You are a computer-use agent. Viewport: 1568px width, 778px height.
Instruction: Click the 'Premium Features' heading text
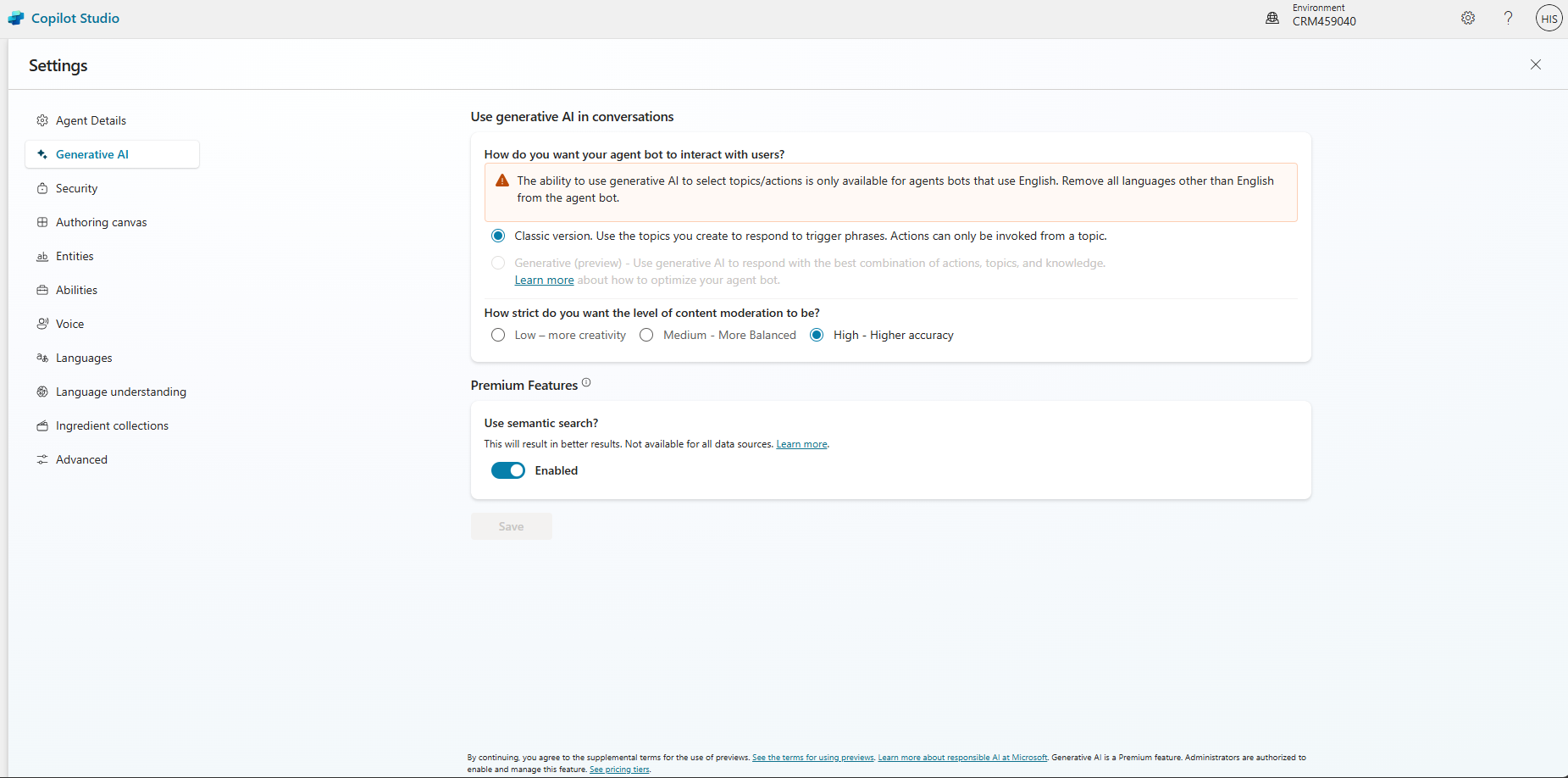(x=524, y=386)
